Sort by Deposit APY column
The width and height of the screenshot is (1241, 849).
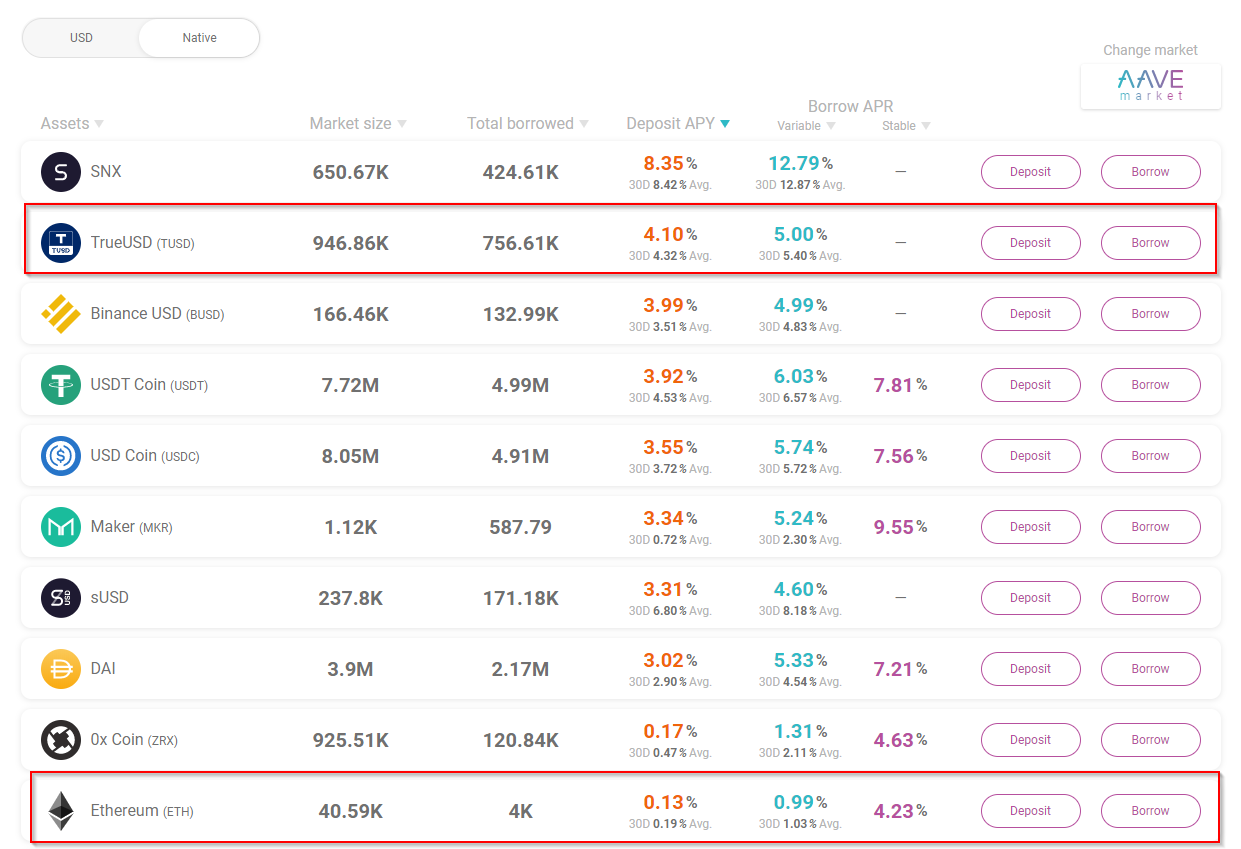pos(678,124)
